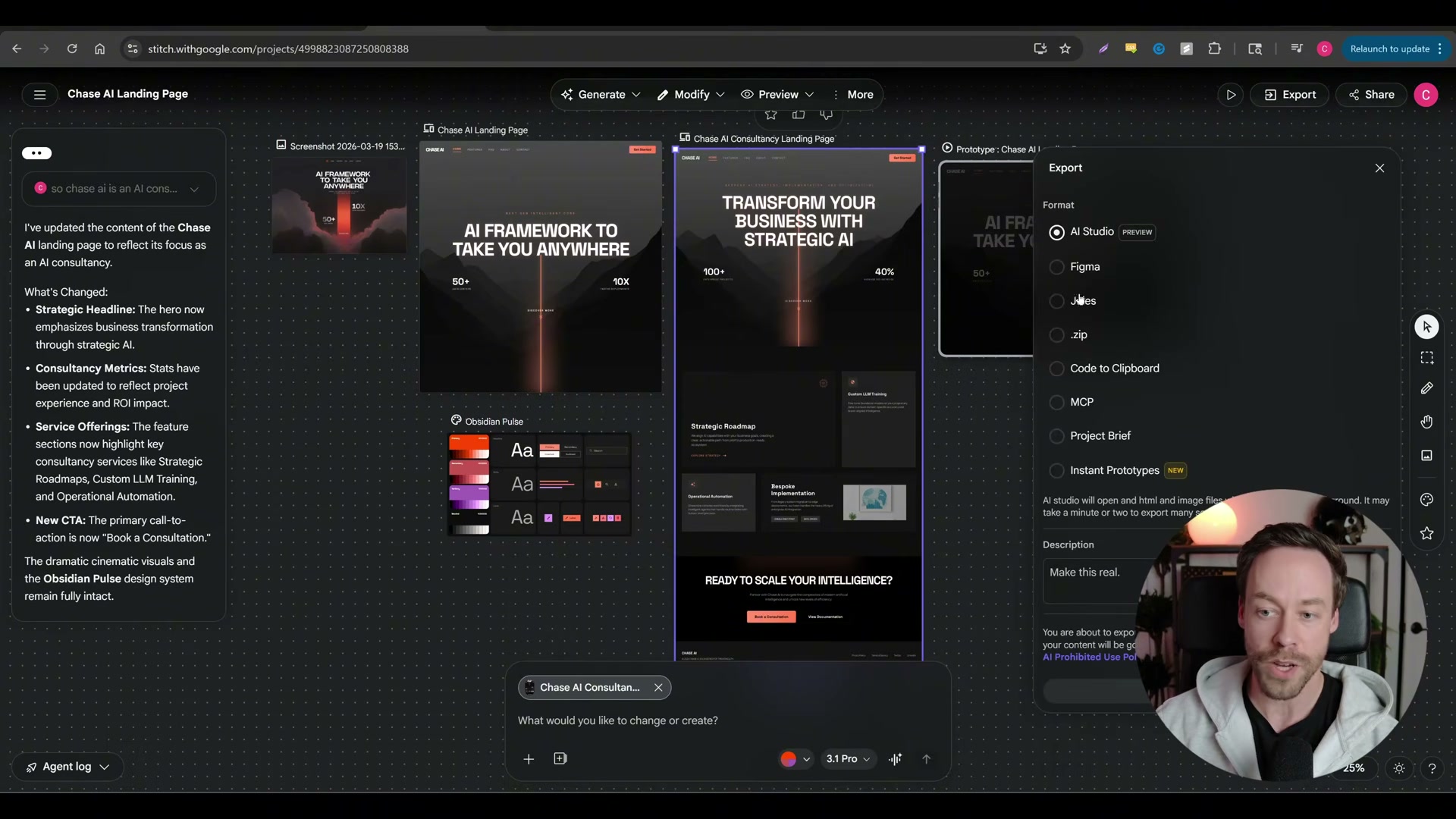This screenshot has width=1456, height=819.
Task: Click the browser back arrow
Action: pyautogui.click(x=17, y=49)
